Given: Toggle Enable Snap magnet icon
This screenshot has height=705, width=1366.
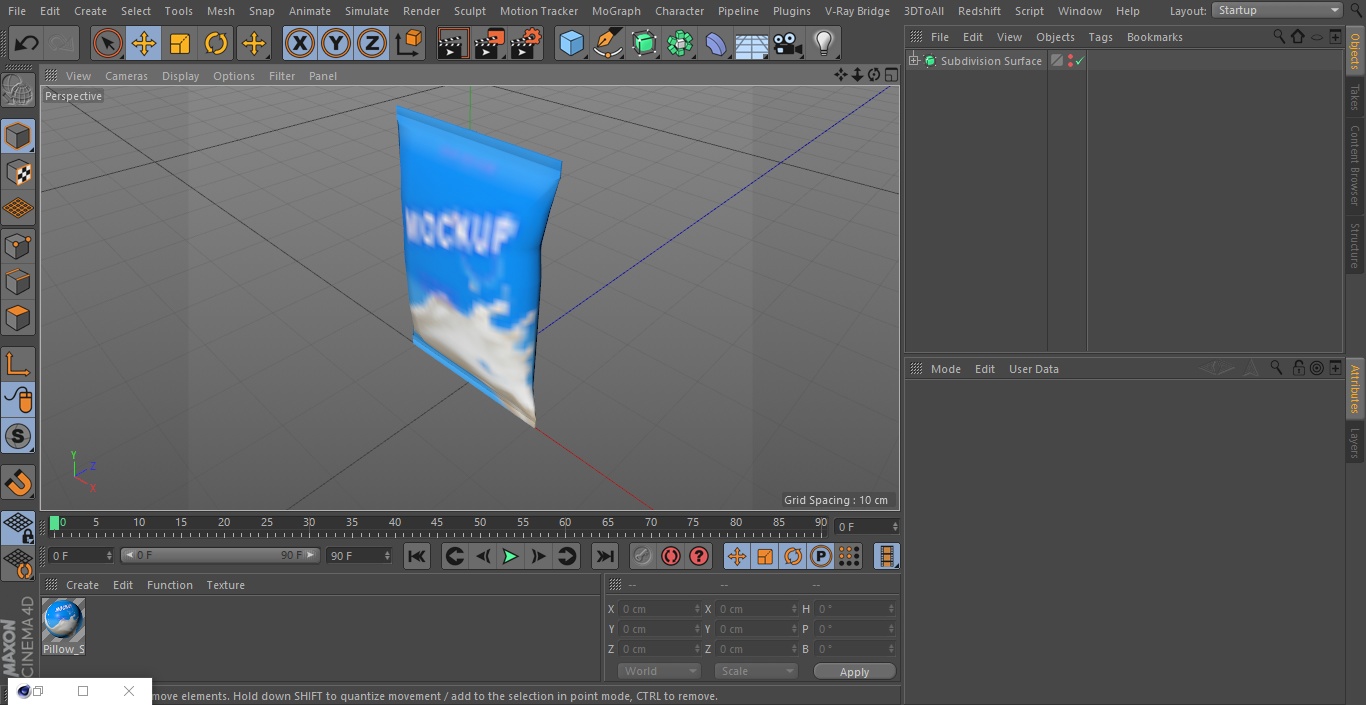Looking at the screenshot, I should (x=18, y=483).
